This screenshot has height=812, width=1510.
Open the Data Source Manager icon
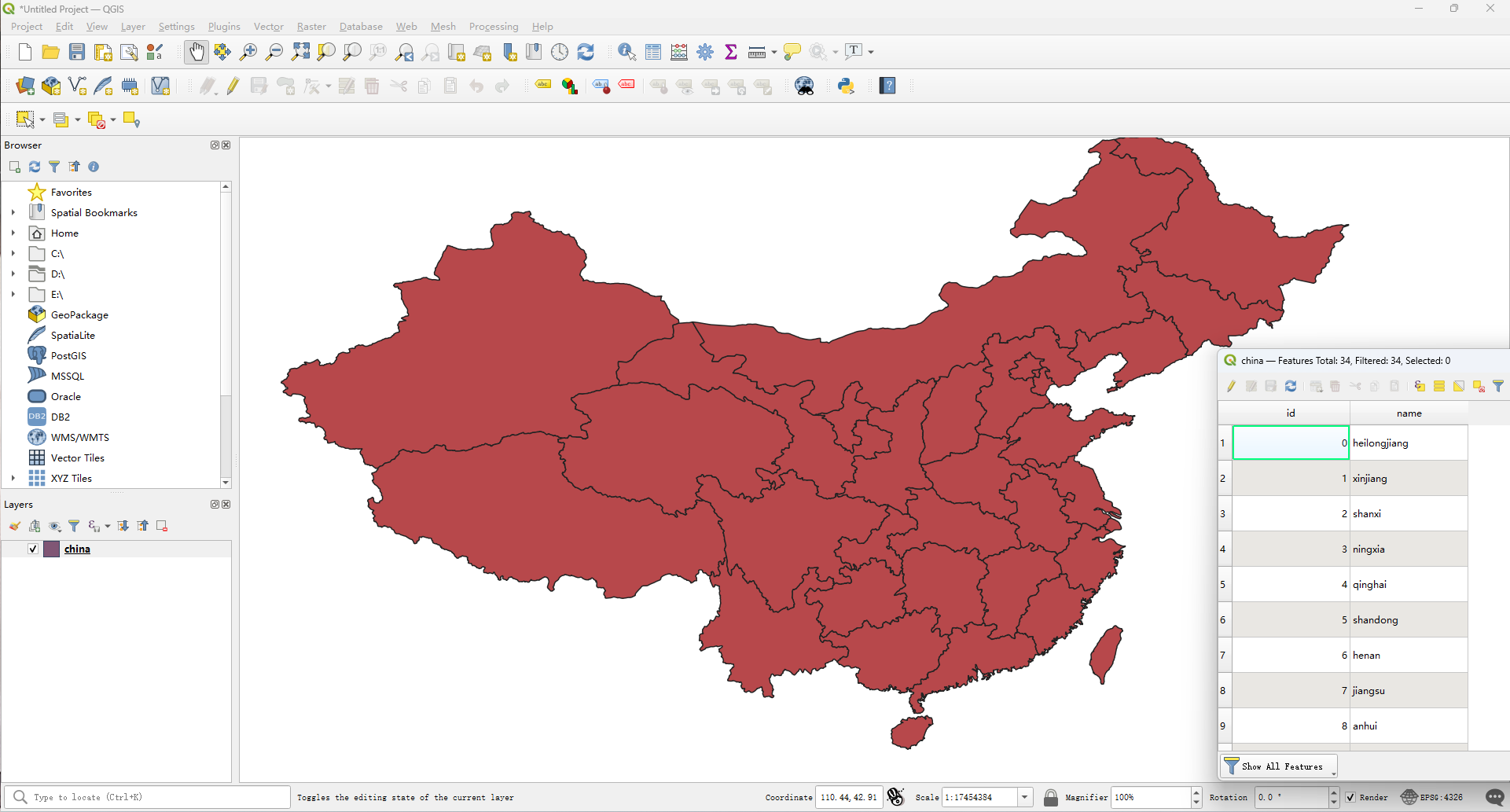pos(25,86)
